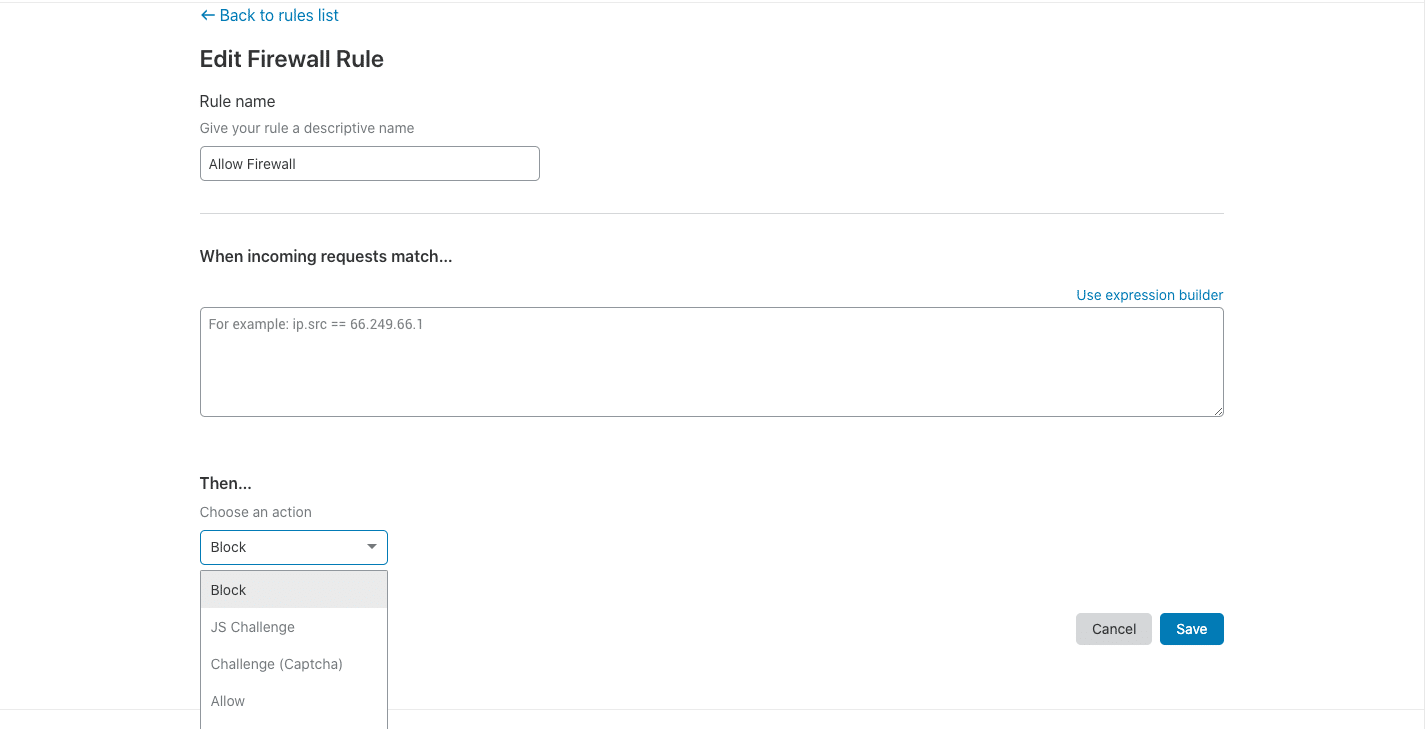Click the 'Edit Firewall Rule' heading
This screenshot has width=1425, height=729.
[292, 59]
